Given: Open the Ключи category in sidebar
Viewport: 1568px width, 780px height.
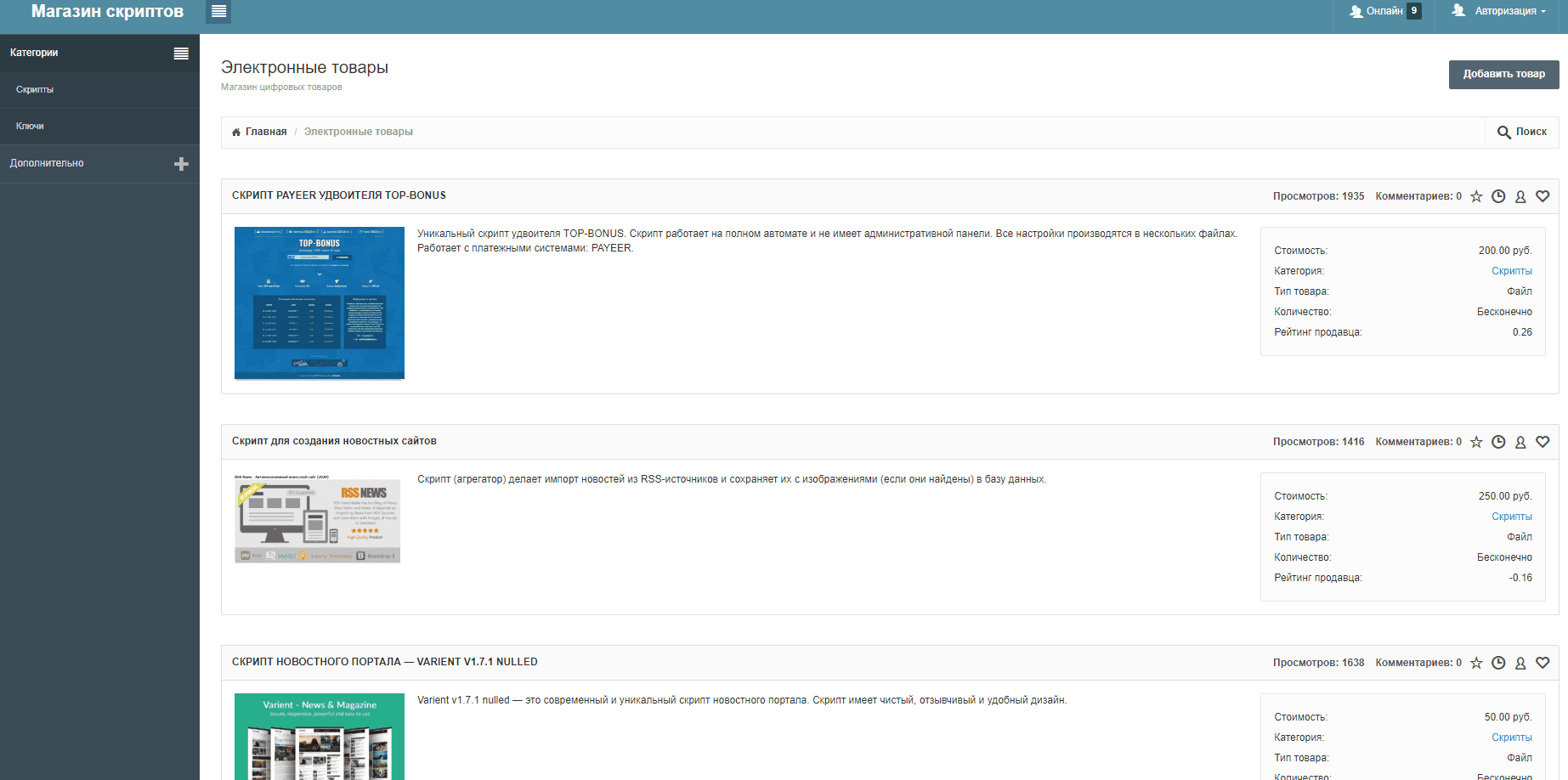Looking at the screenshot, I should coord(30,127).
